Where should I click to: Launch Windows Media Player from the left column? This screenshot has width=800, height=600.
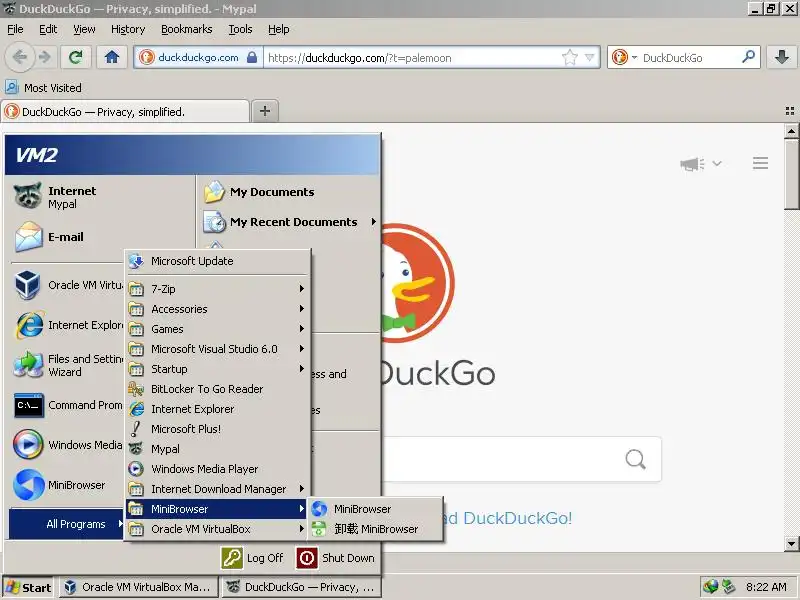(67, 445)
